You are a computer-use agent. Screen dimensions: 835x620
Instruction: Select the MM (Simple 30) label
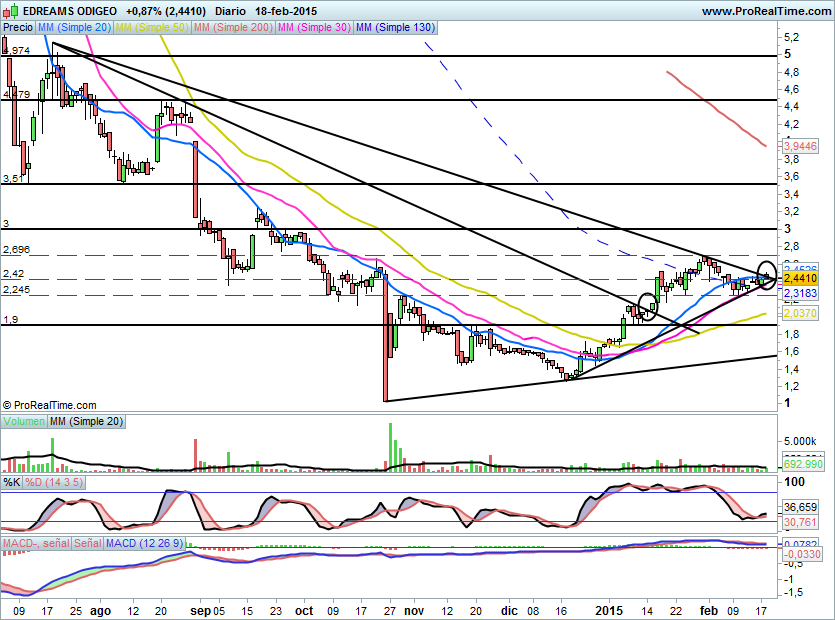click(x=314, y=27)
